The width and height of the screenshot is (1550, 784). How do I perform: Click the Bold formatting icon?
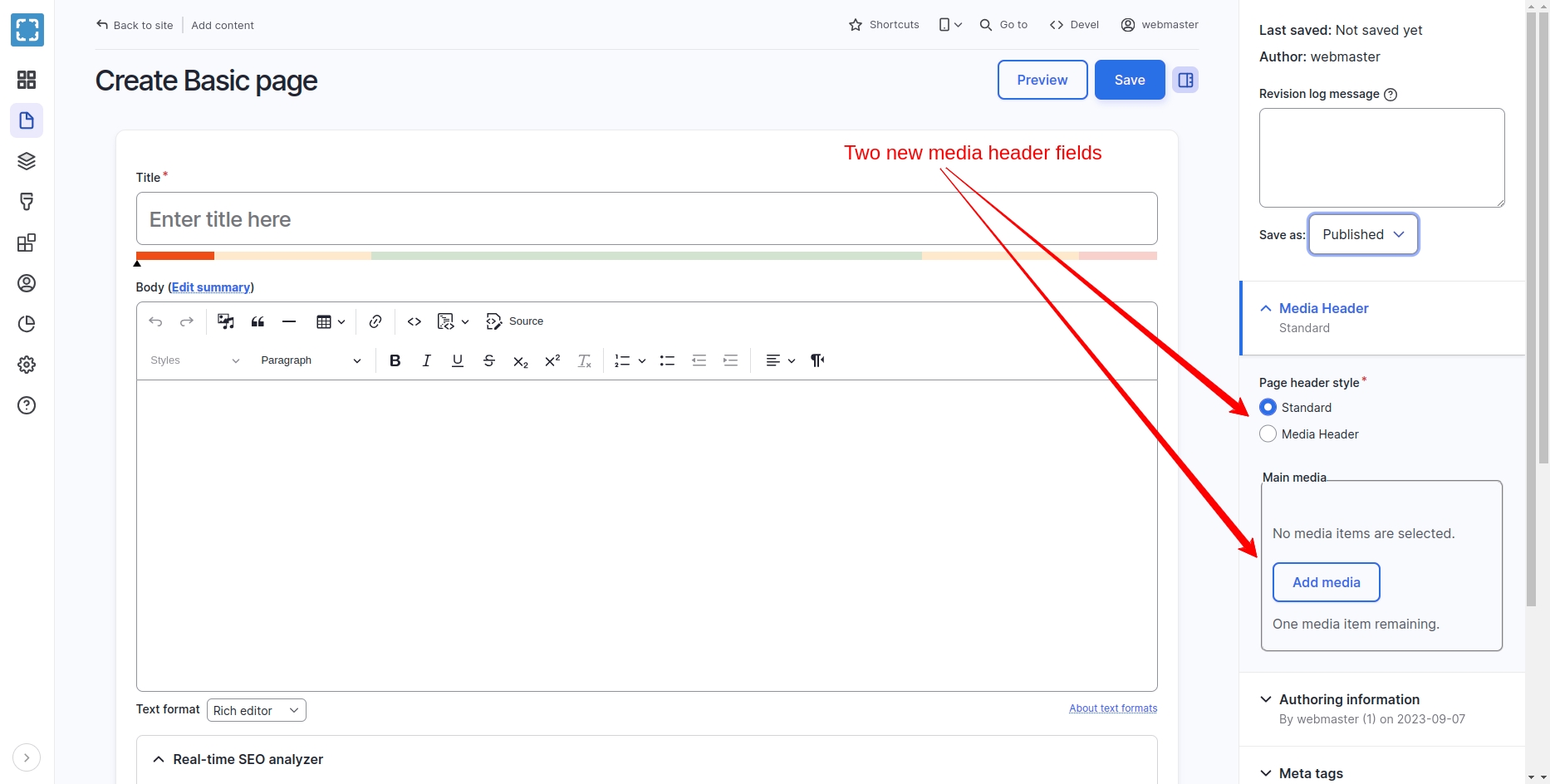click(395, 360)
